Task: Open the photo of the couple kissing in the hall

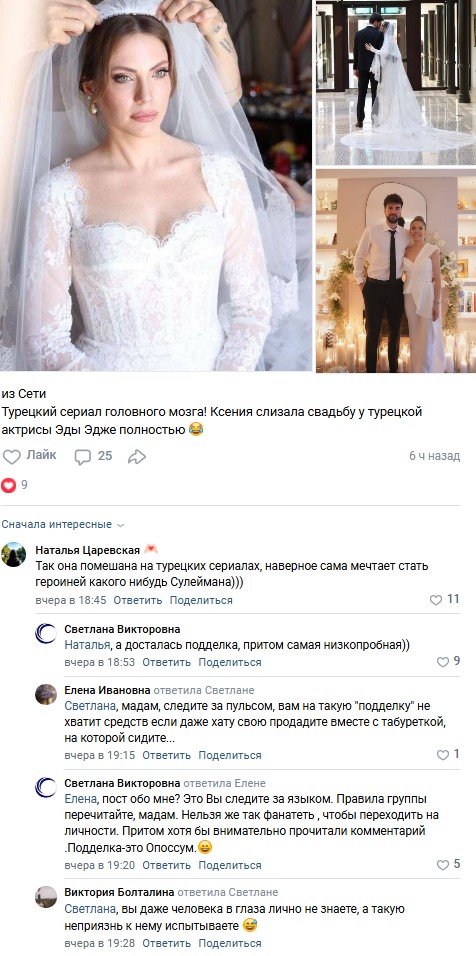Action: tap(396, 82)
